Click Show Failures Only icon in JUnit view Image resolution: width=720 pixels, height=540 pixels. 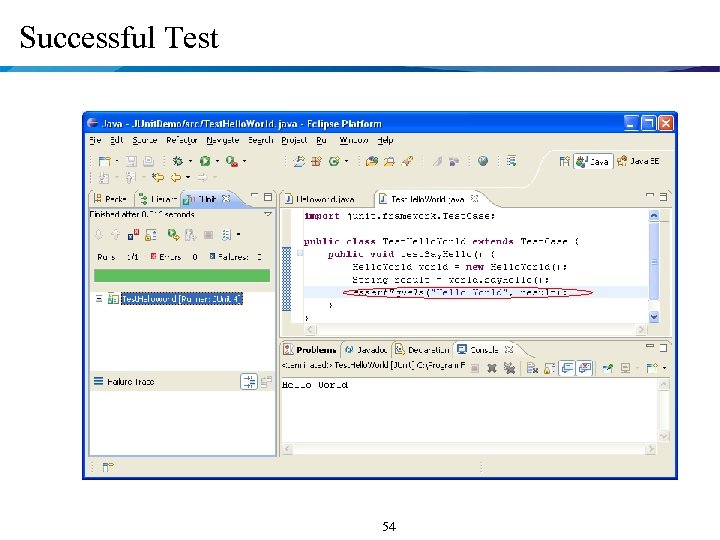(133, 235)
